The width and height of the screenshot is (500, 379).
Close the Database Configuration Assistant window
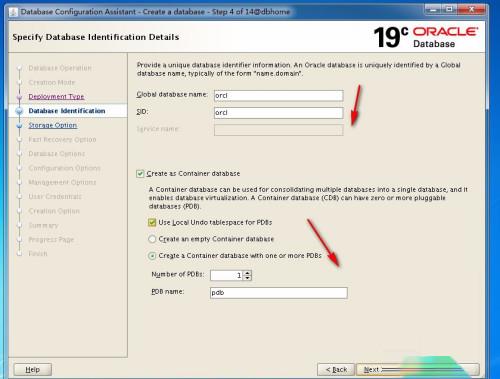[471, 9]
